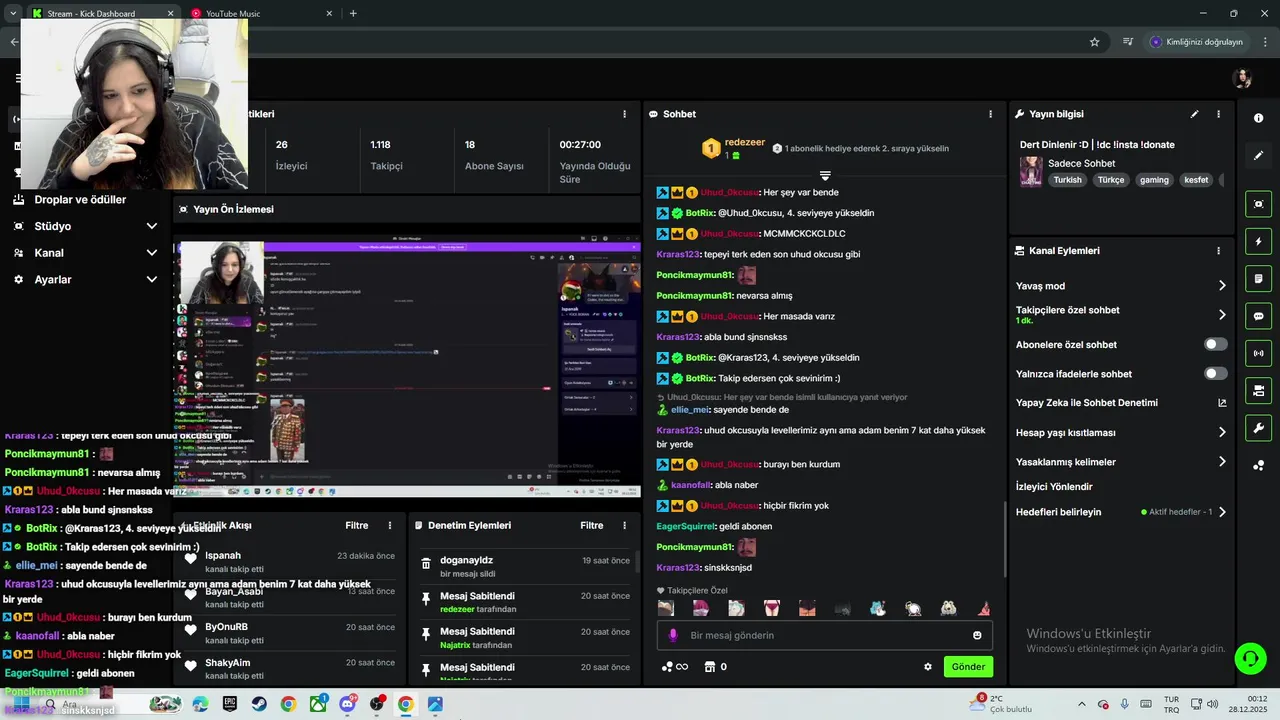Expand the Ayarlar sidebar section
The width and height of the screenshot is (1280, 720).
click(152, 280)
